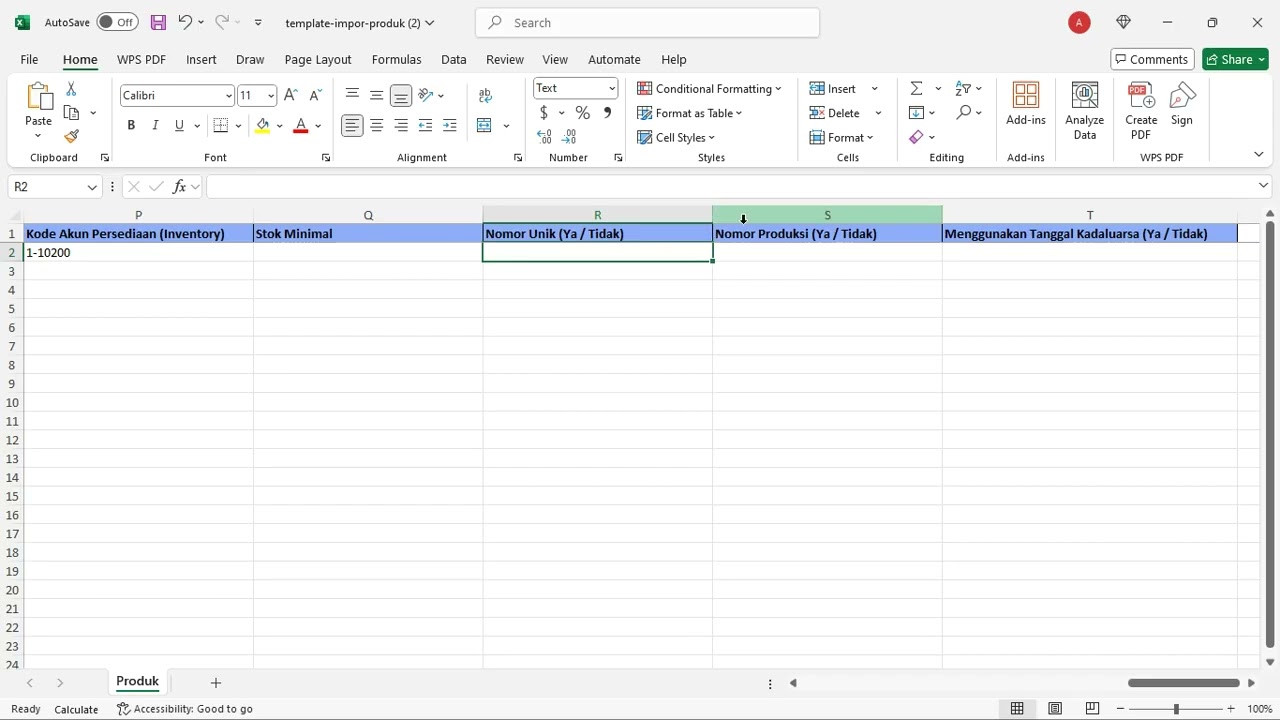This screenshot has width=1280, height=720.
Task: Click the Add-ins button
Action: [1026, 104]
